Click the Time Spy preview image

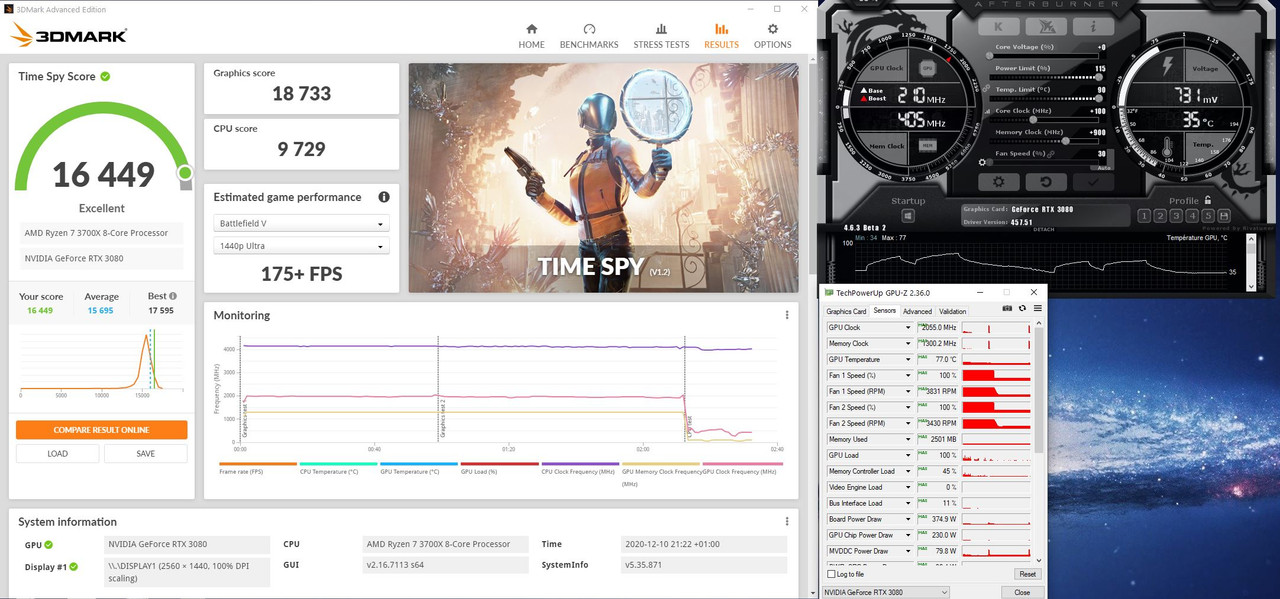pyautogui.click(x=603, y=178)
